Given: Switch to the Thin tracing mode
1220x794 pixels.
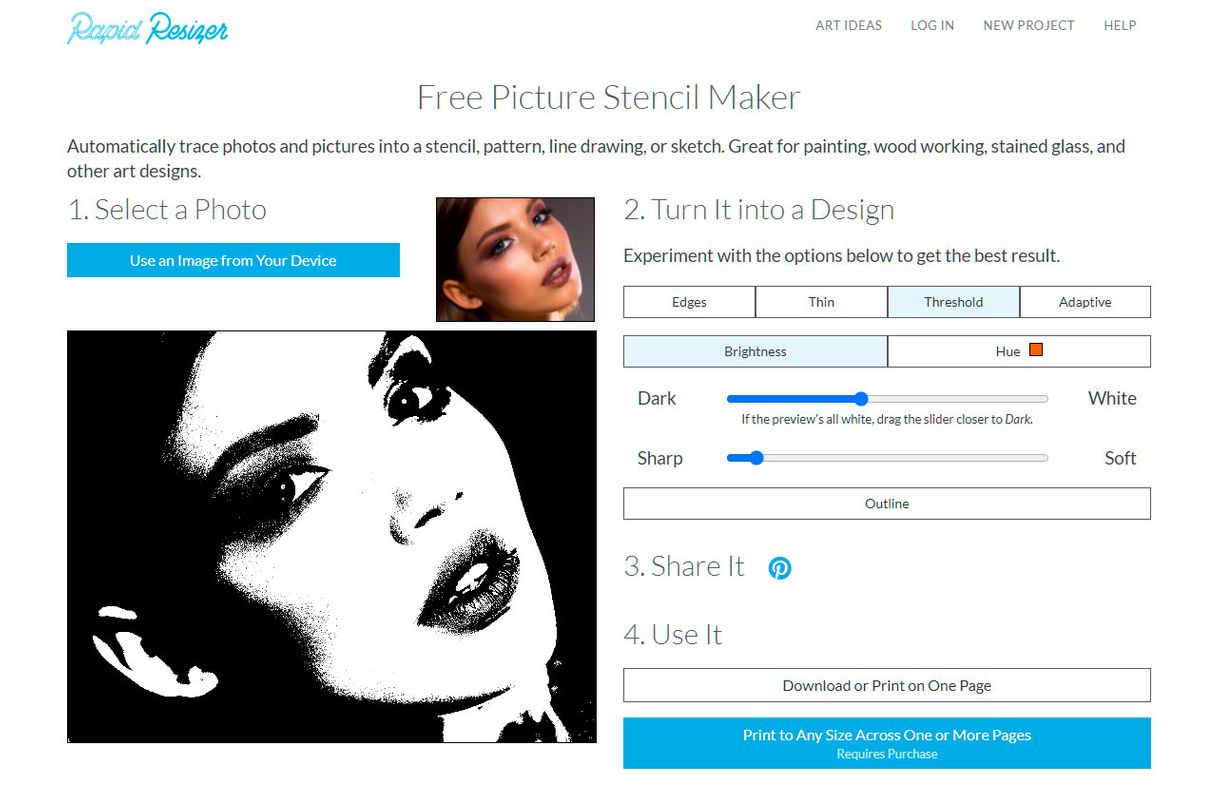Looking at the screenshot, I should coord(821,301).
